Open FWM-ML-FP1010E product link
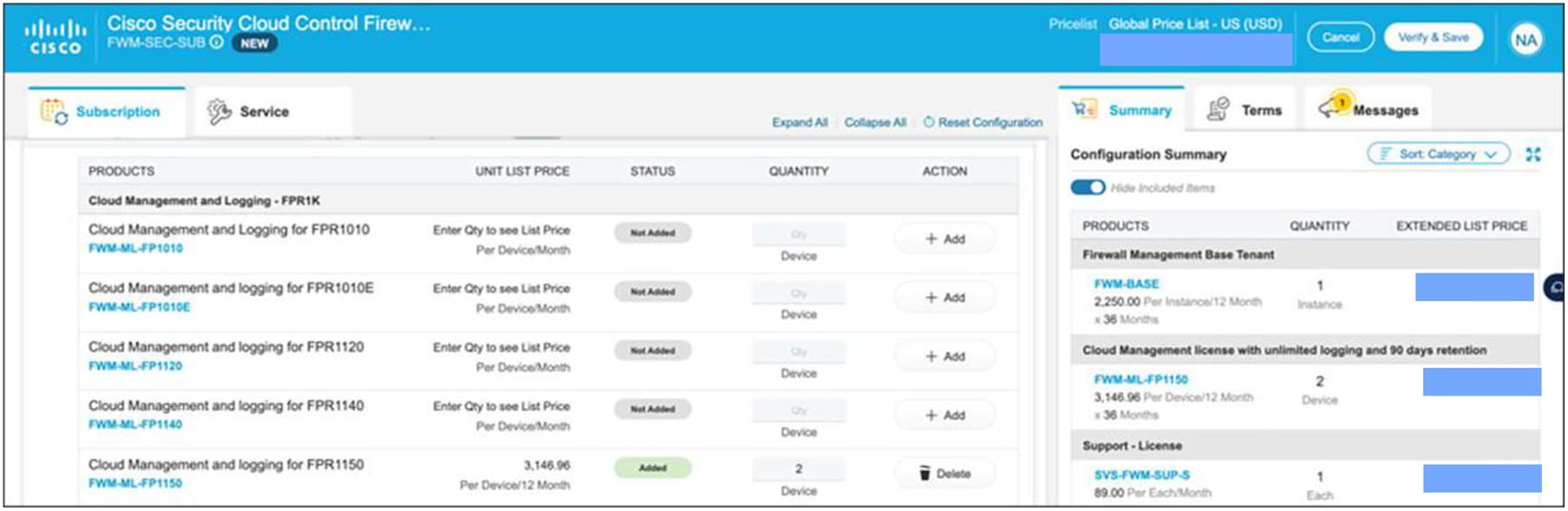The image size is (1568, 511). [x=139, y=307]
